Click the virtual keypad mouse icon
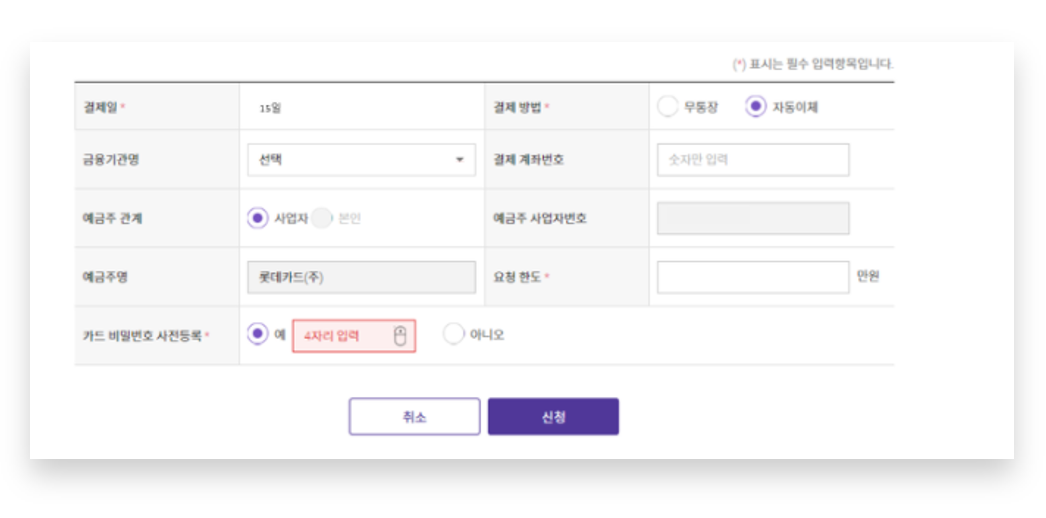1046x518 pixels. coord(400,336)
